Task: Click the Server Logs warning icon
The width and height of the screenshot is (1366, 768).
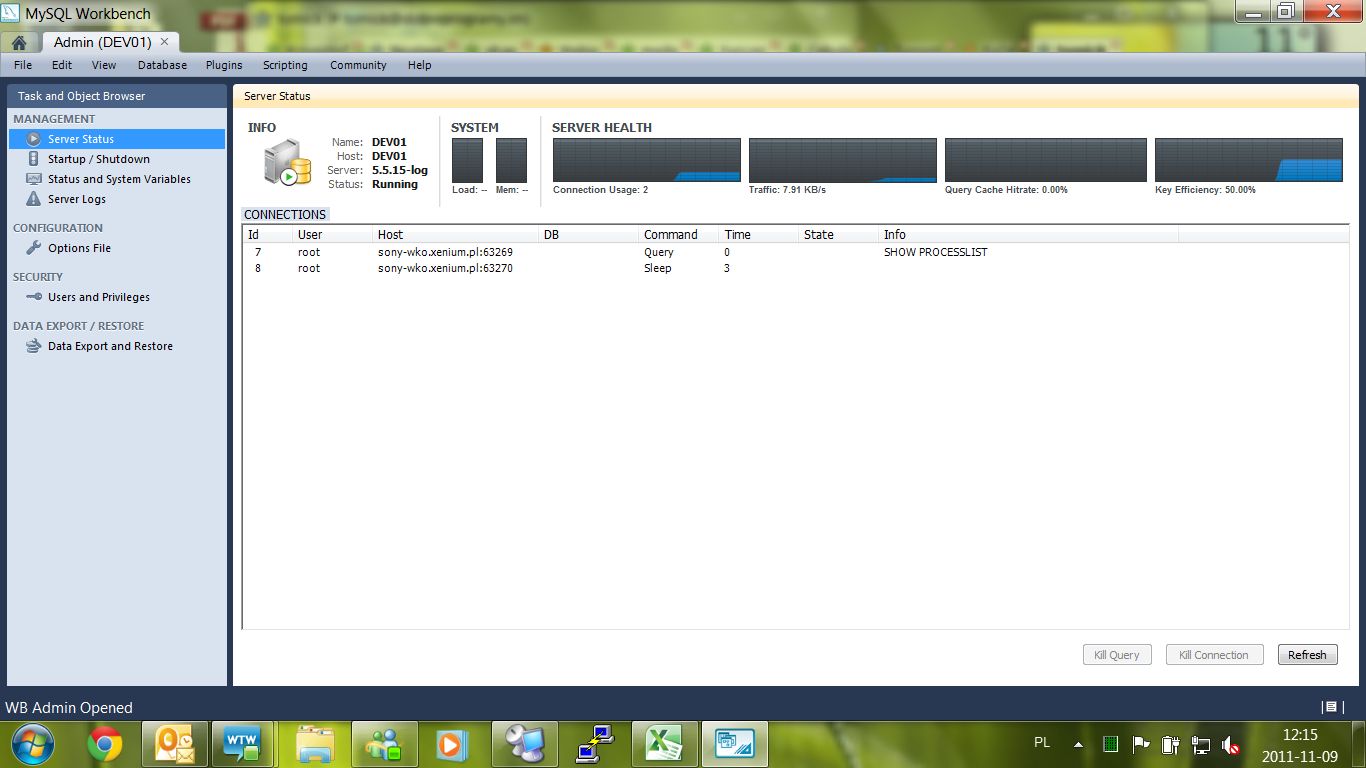Action: coord(34,199)
